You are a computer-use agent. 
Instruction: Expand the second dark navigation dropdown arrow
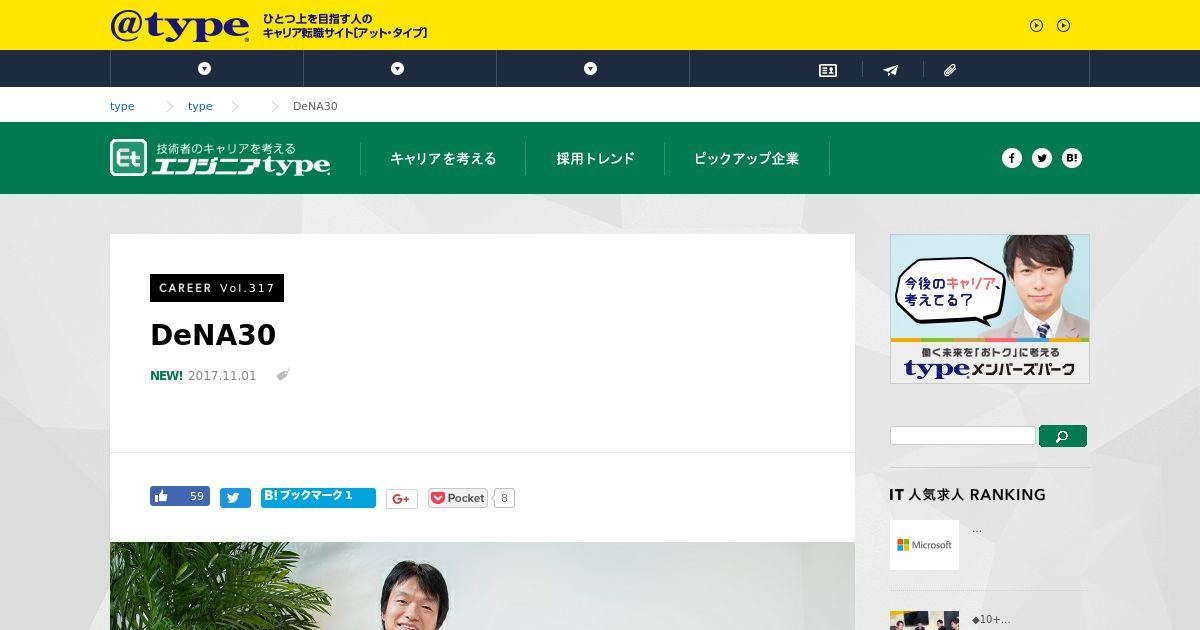(x=397, y=69)
